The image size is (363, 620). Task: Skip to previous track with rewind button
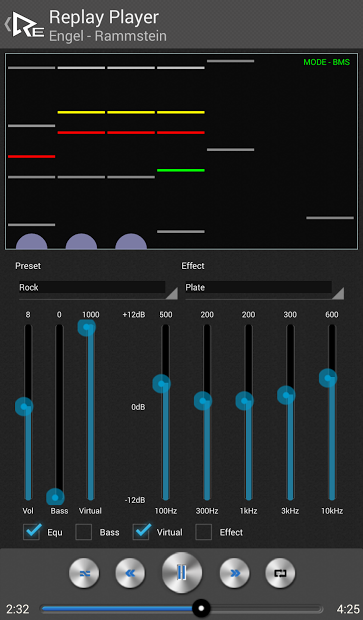(130, 573)
